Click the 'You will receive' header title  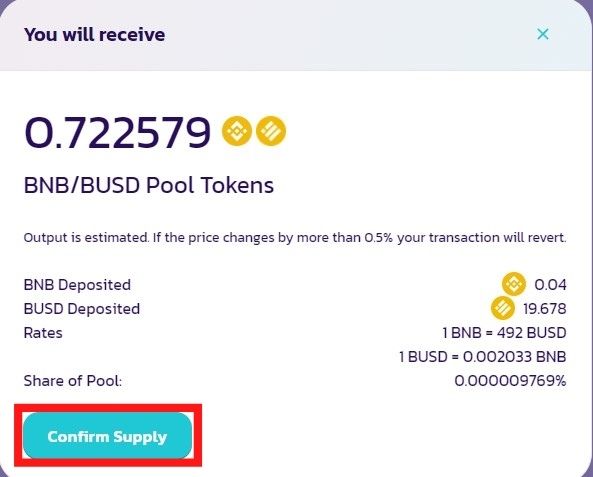coord(95,35)
